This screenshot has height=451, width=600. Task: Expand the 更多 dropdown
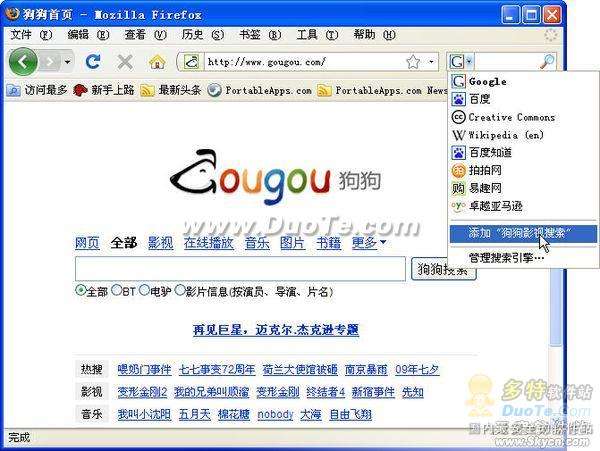tap(369, 243)
